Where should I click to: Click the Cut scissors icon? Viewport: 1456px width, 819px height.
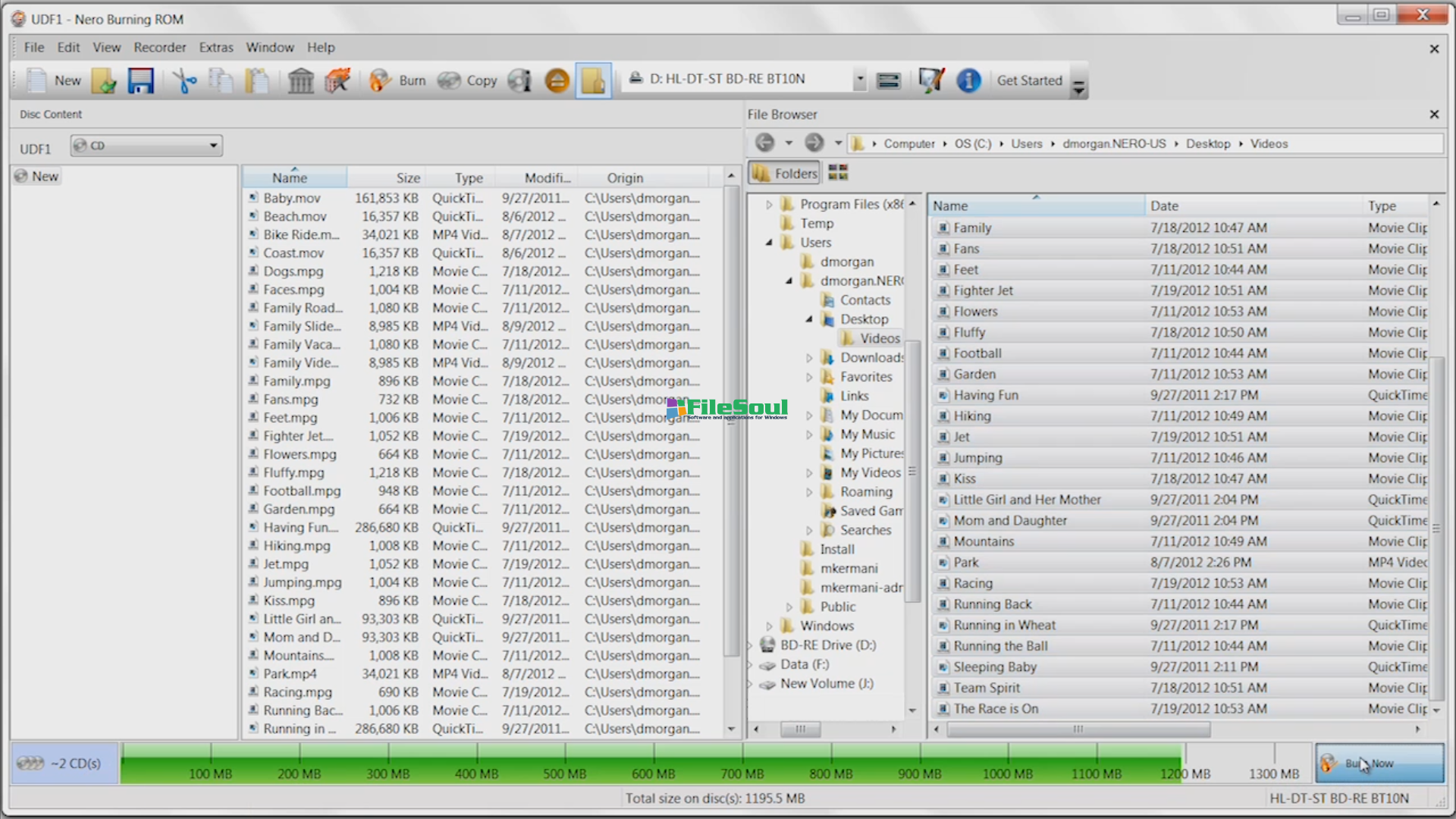[x=184, y=80]
